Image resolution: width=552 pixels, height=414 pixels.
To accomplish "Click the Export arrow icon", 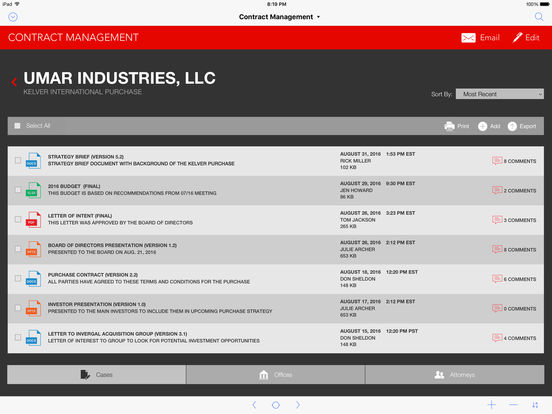I will pos(512,126).
